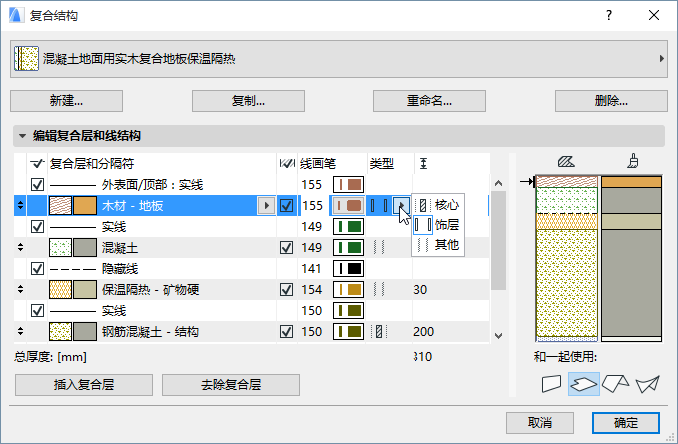The height and width of the screenshot is (444, 678).
Task: Click the 线画笔 column header
Action: coord(318,163)
